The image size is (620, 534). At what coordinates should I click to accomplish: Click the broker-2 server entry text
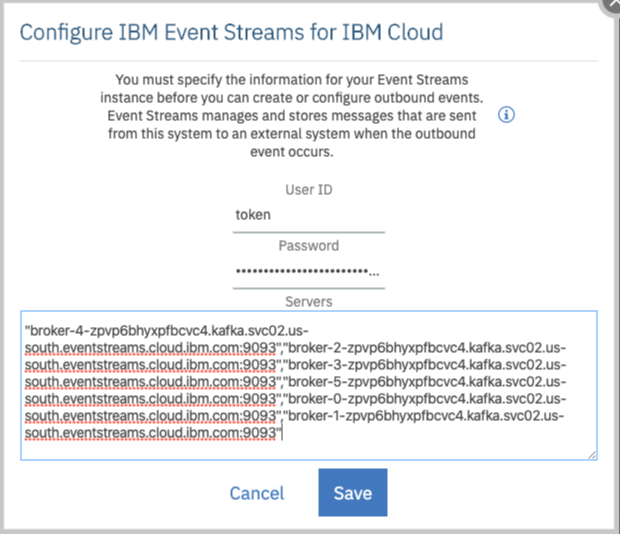click(425, 348)
